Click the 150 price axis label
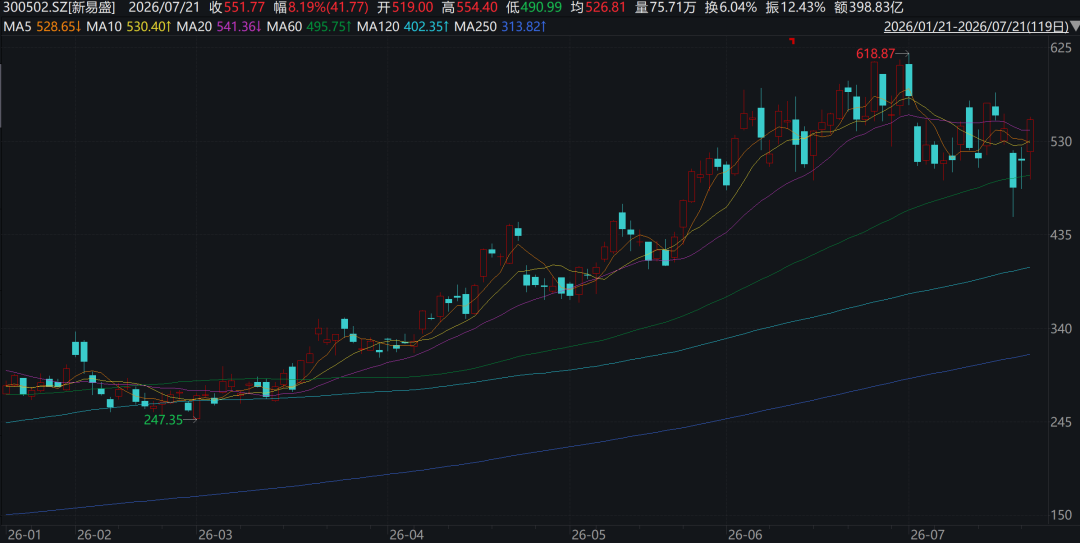1080x543 pixels. [x=1061, y=515]
